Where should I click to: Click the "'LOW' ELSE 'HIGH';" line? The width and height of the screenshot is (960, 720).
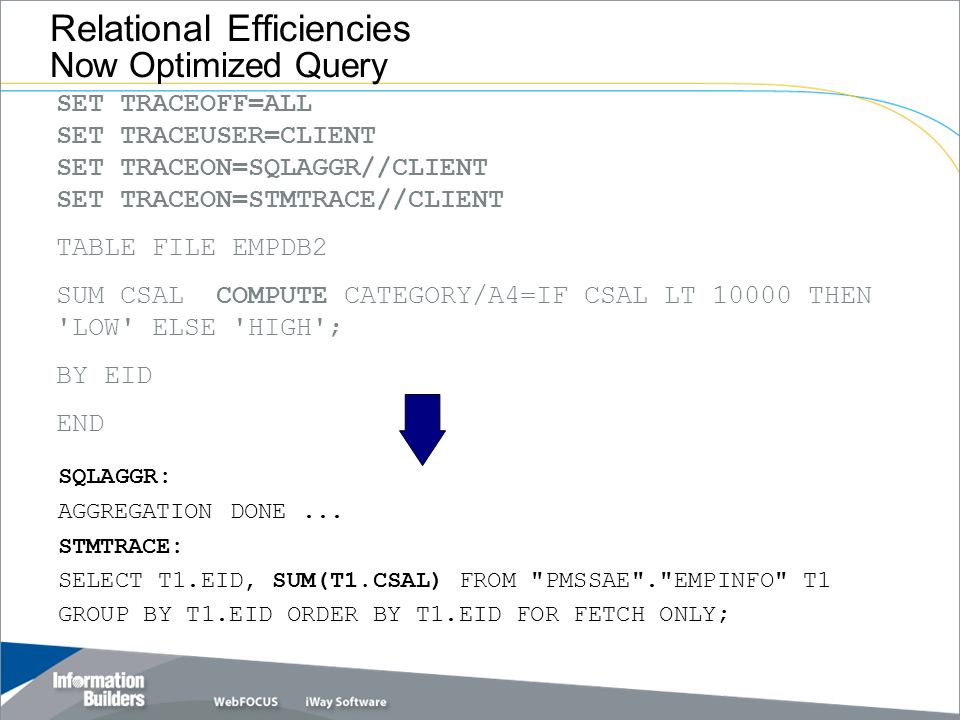pos(198,328)
